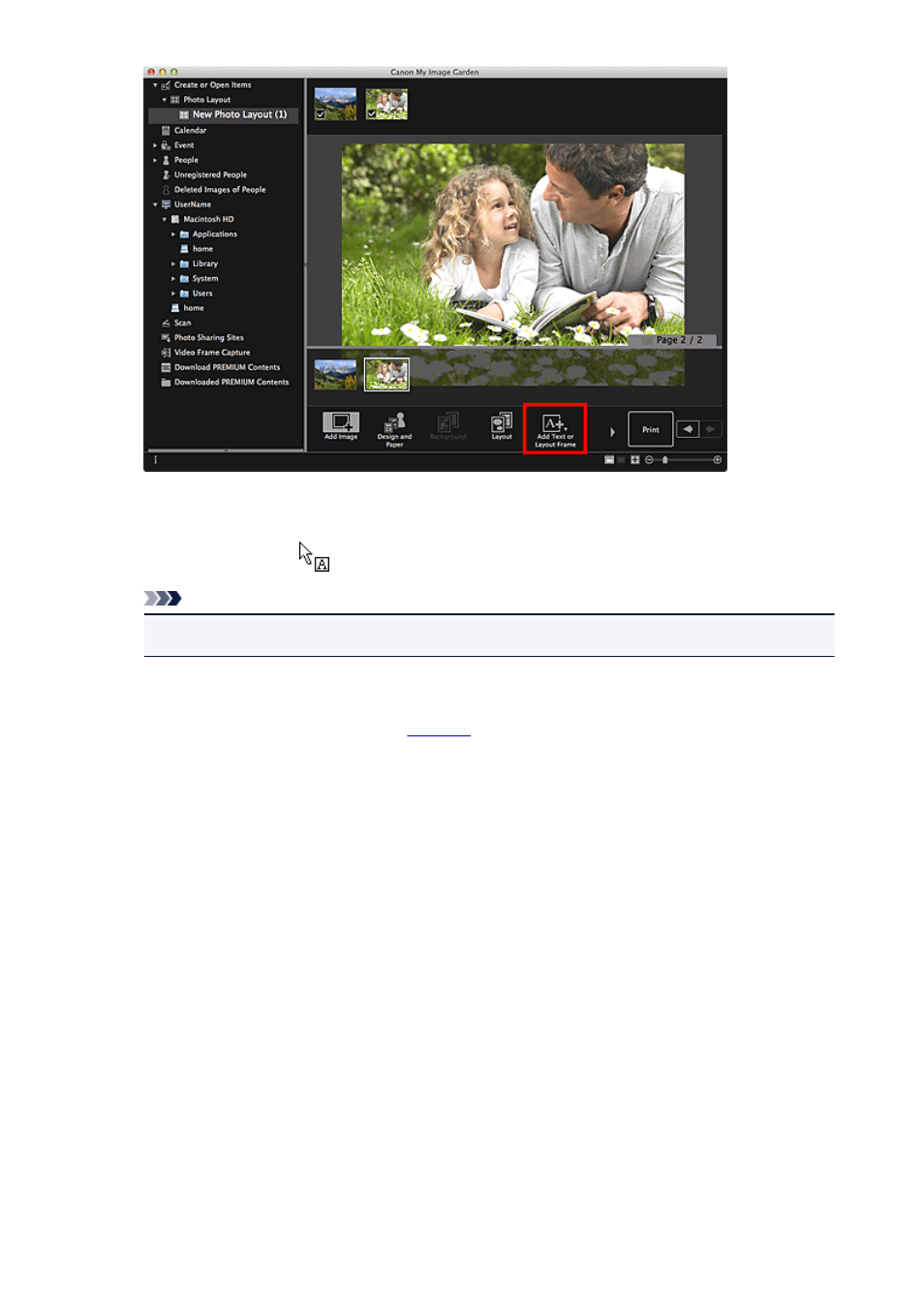Viewport: 924px width, 1308px height.
Task: Click the Applications folder icon
Action: 184,234
